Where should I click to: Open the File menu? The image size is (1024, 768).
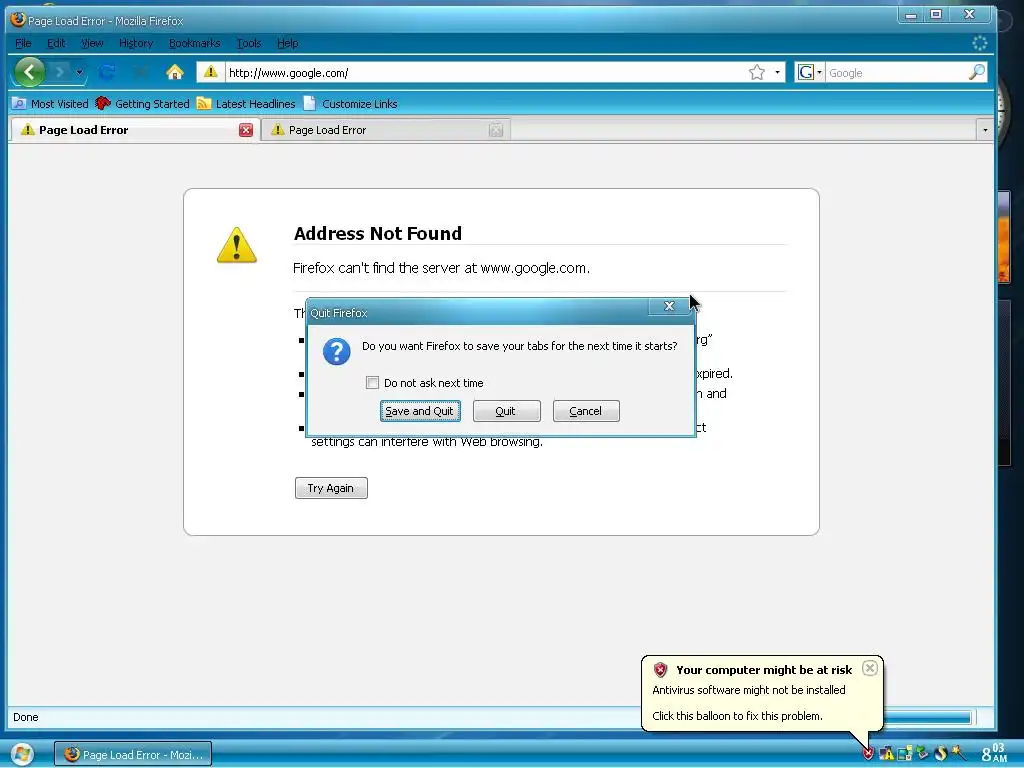pyautogui.click(x=23, y=43)
